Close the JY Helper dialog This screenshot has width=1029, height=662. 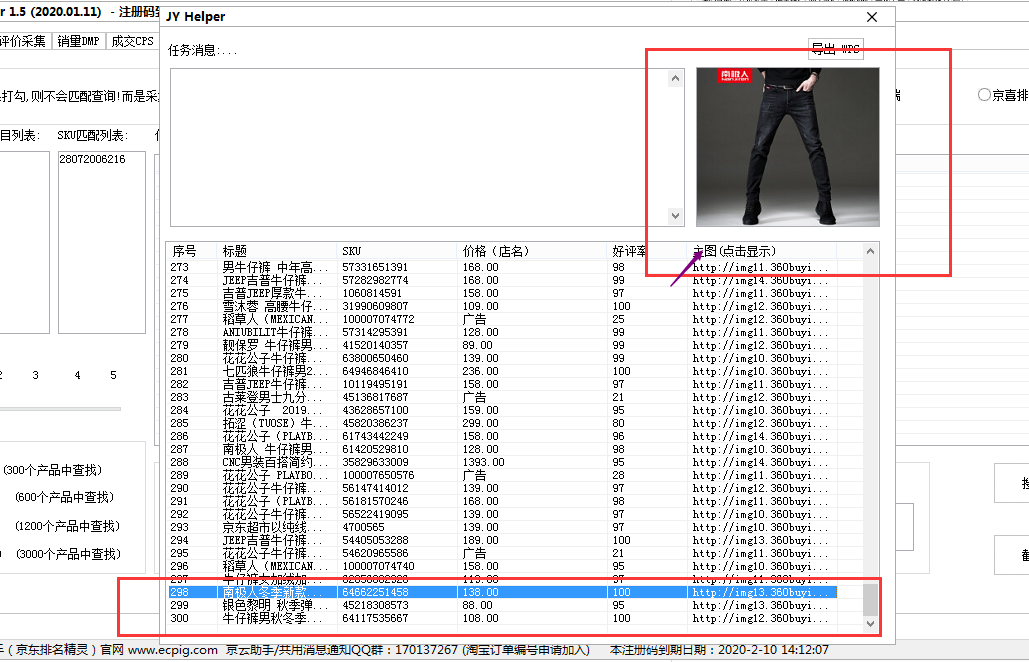(872, 17)
